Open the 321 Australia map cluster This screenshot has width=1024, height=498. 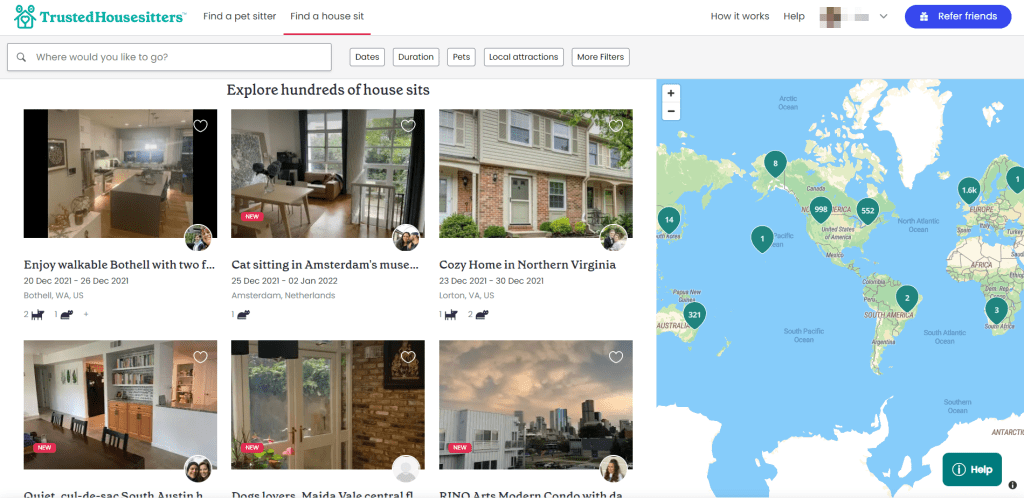coord(695,316)
